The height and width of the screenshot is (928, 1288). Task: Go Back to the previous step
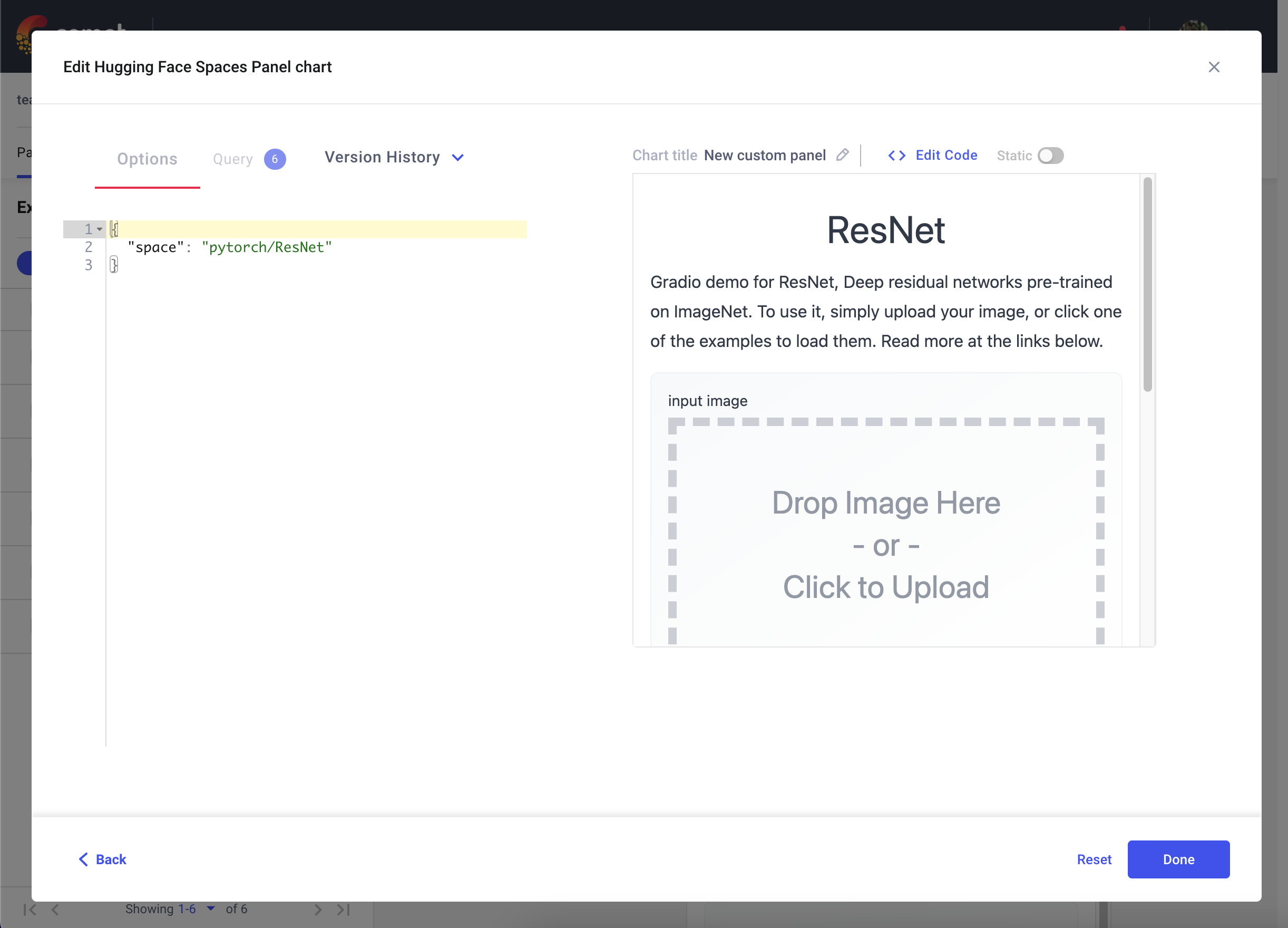coord(102,859)
